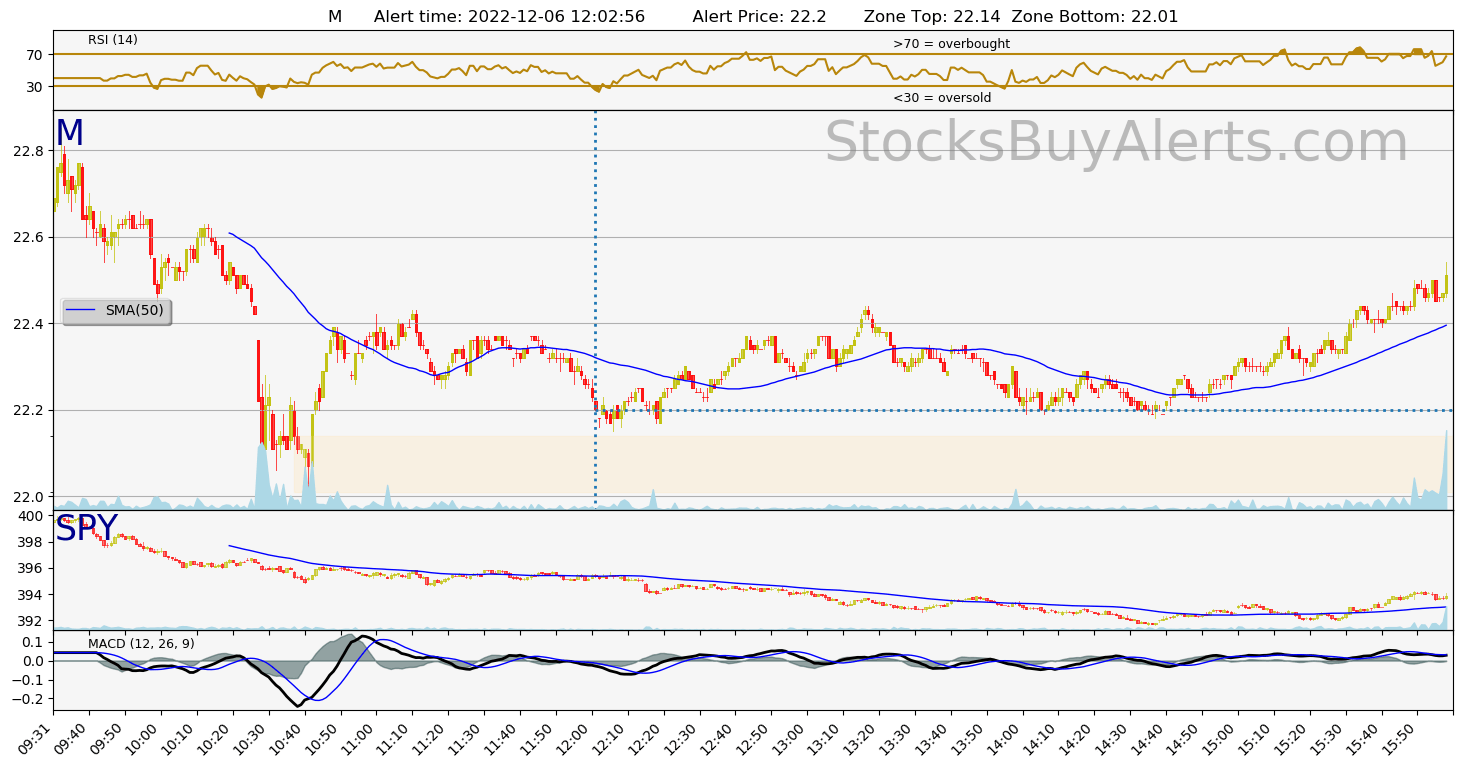Click the RSI axis value 70
This screenshot has width=1468, height=768.
tap(35, 55)
